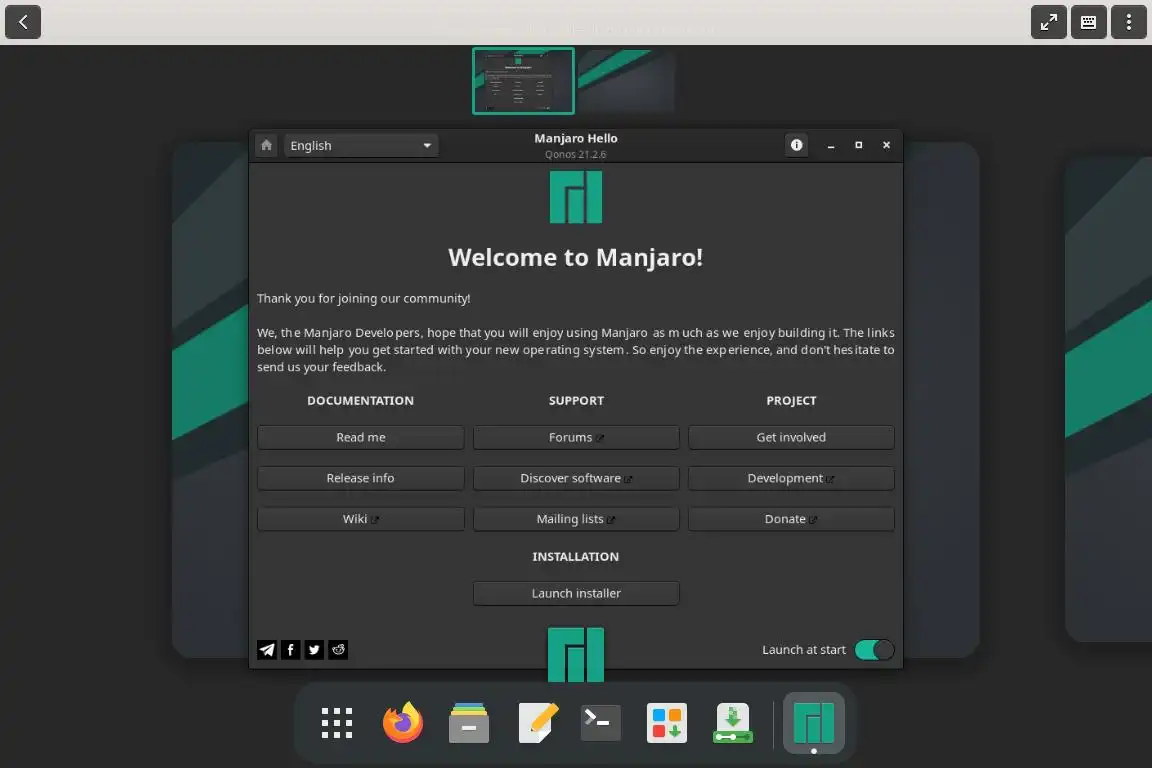Open the Telegram social icon
1152x768 pixels.
pos(267,650)
